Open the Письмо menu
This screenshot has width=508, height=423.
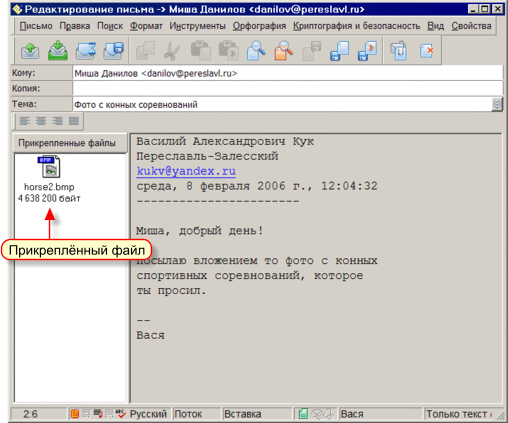(x=36, y=26)
